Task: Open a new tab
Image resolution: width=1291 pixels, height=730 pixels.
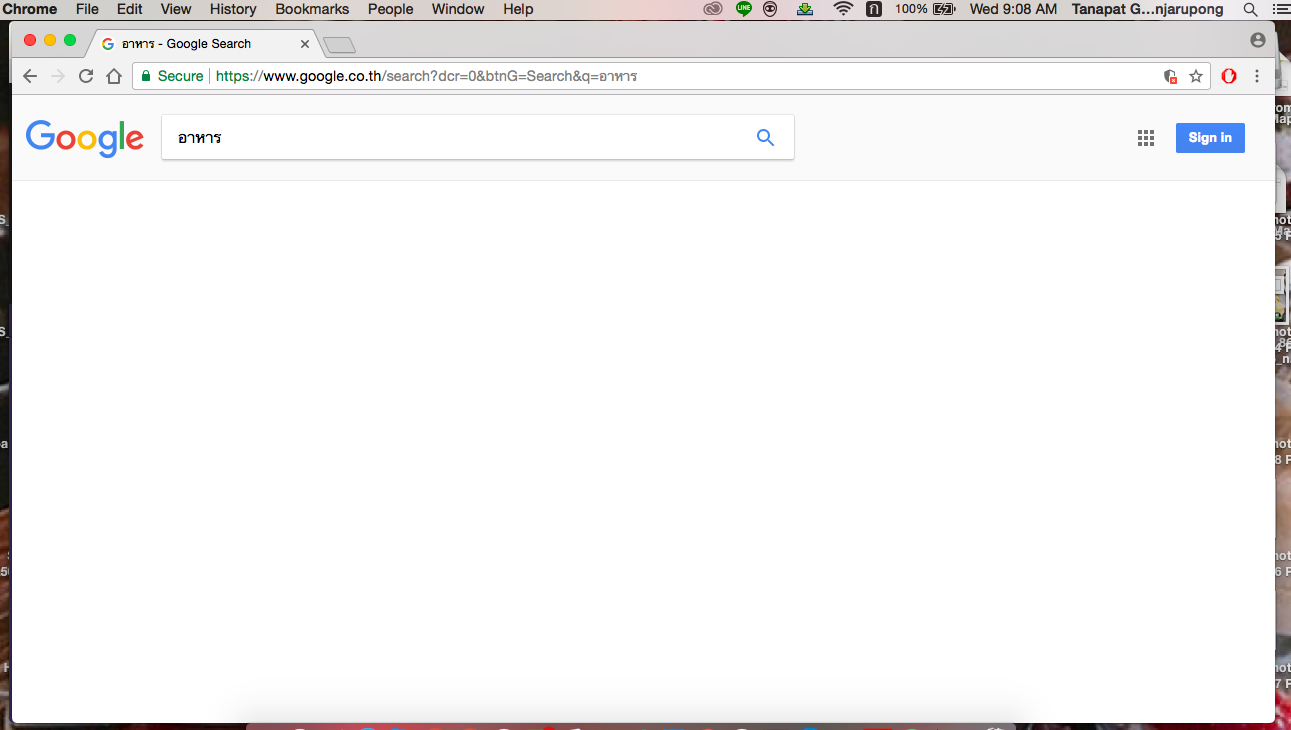Action: pos(340,45)
